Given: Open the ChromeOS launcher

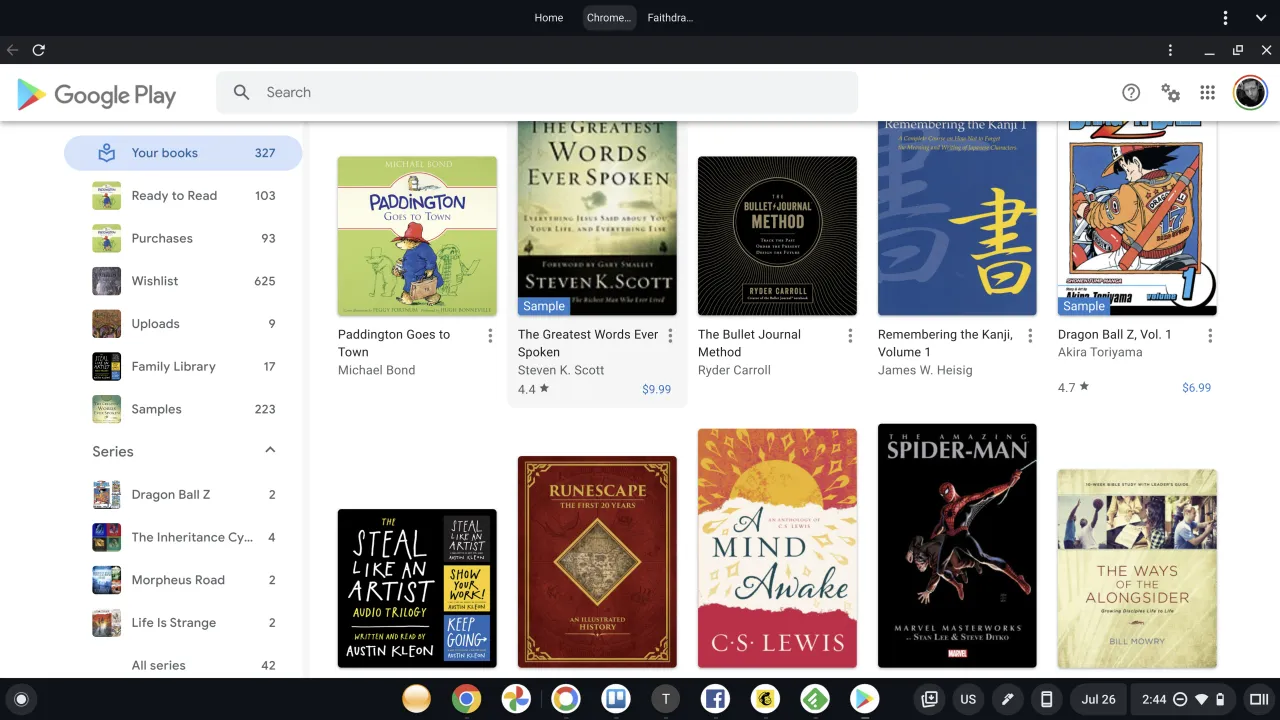Looking at the screenshot, I should [21, 699].
